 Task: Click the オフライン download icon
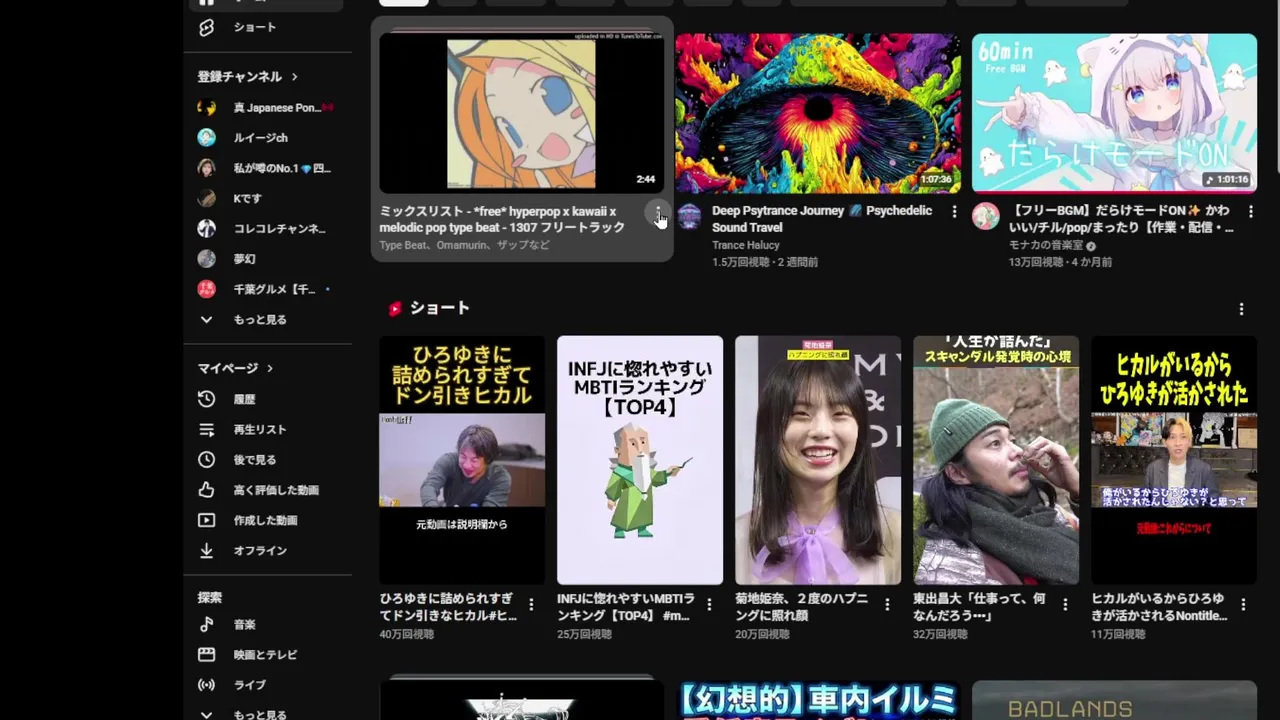[x=206, y=550]
